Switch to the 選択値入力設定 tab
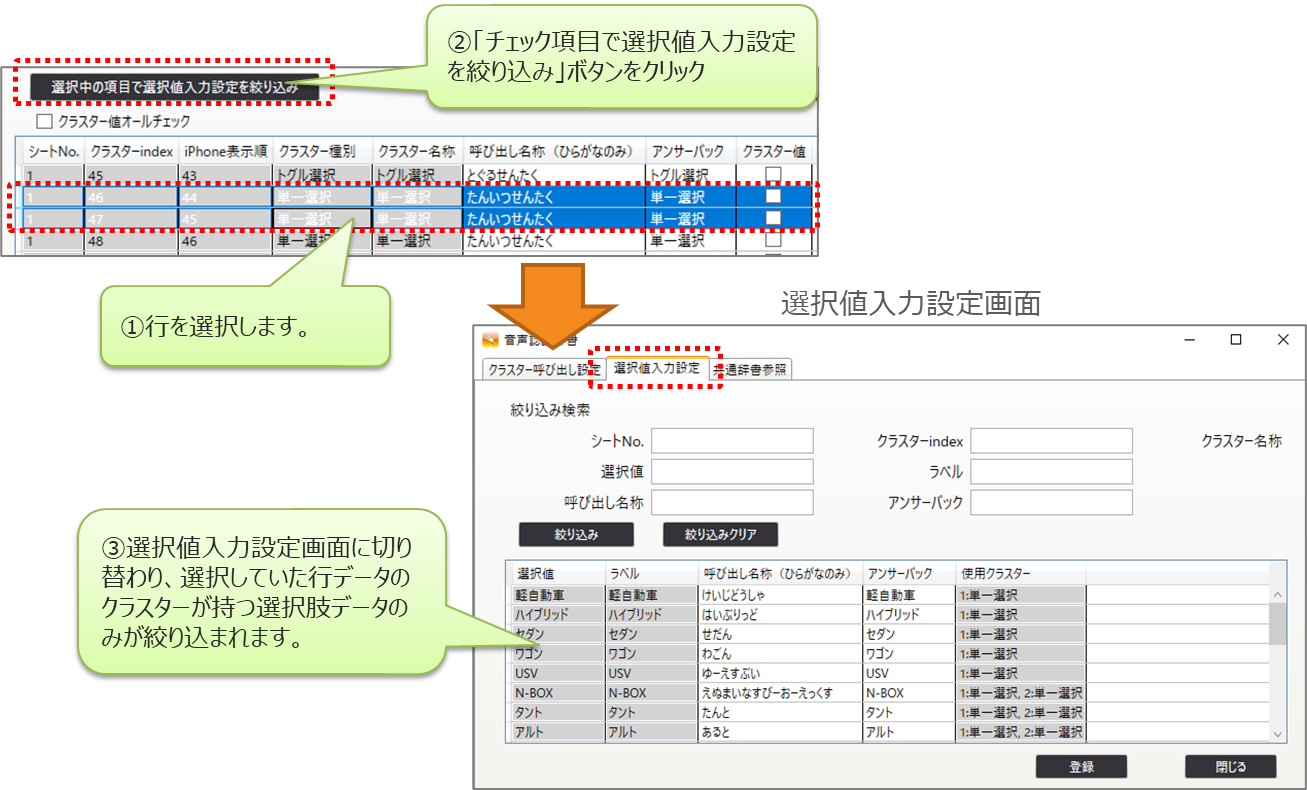 (x=656, y=368)
